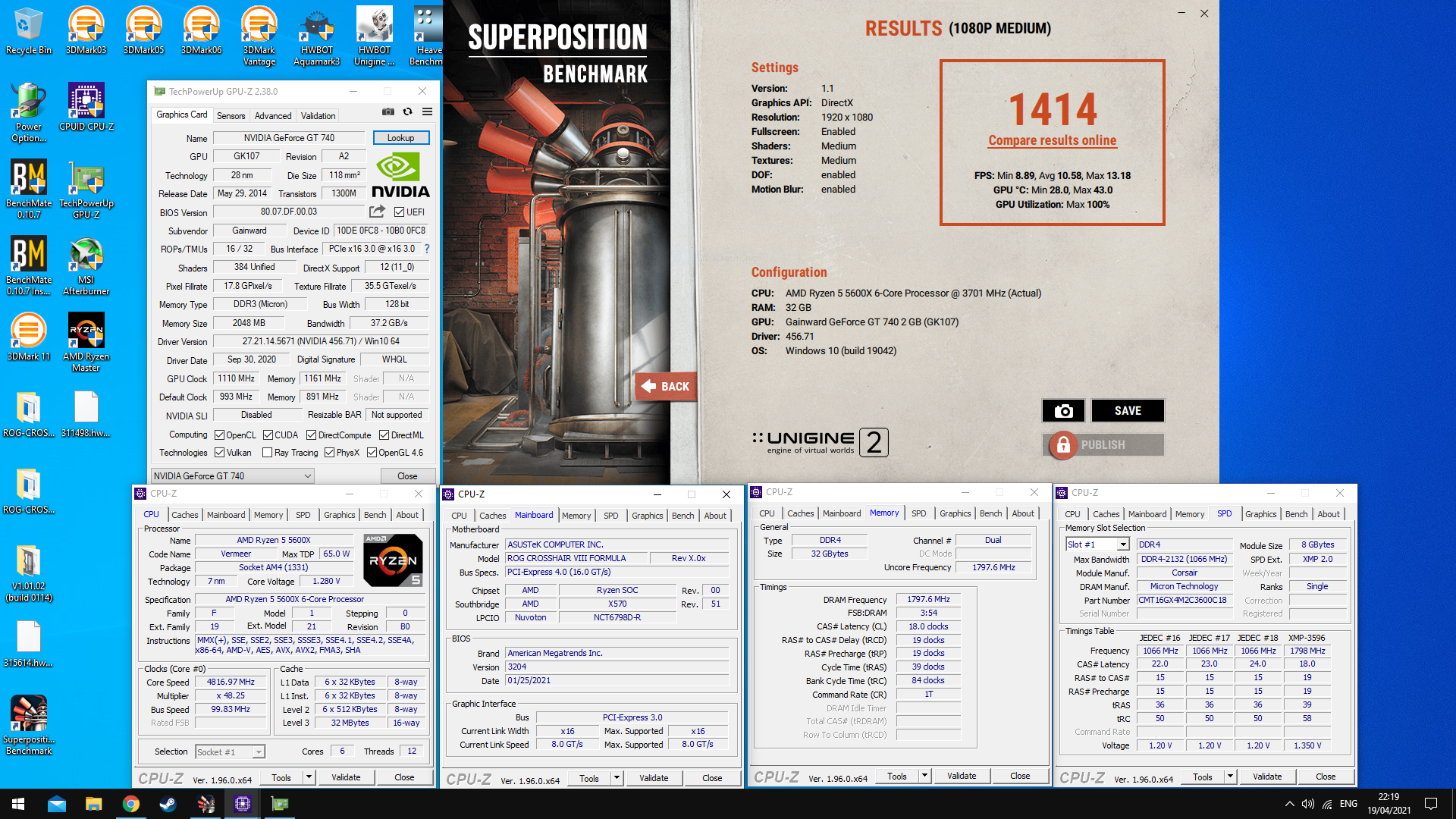Expand Tools dropdown arrow in Mainboard CPU-Z window
Image resolution: width=1456 pixels, height=819 pixels.
click(x=617, y=778)
